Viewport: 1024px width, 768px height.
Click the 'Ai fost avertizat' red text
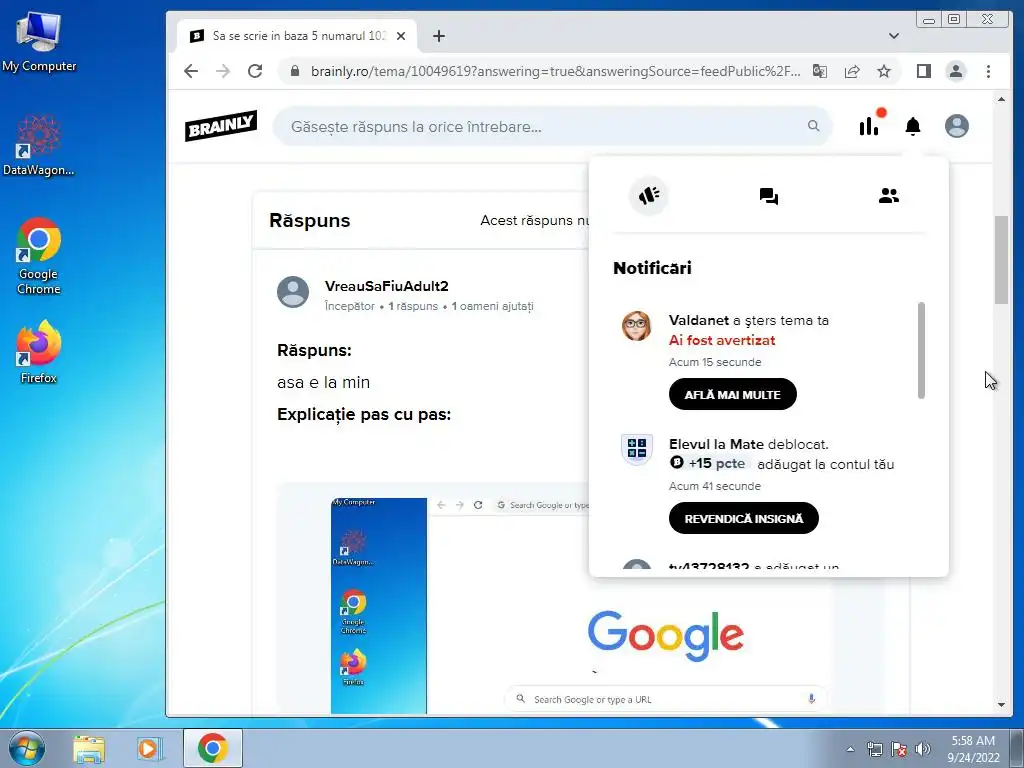[722, 340]
